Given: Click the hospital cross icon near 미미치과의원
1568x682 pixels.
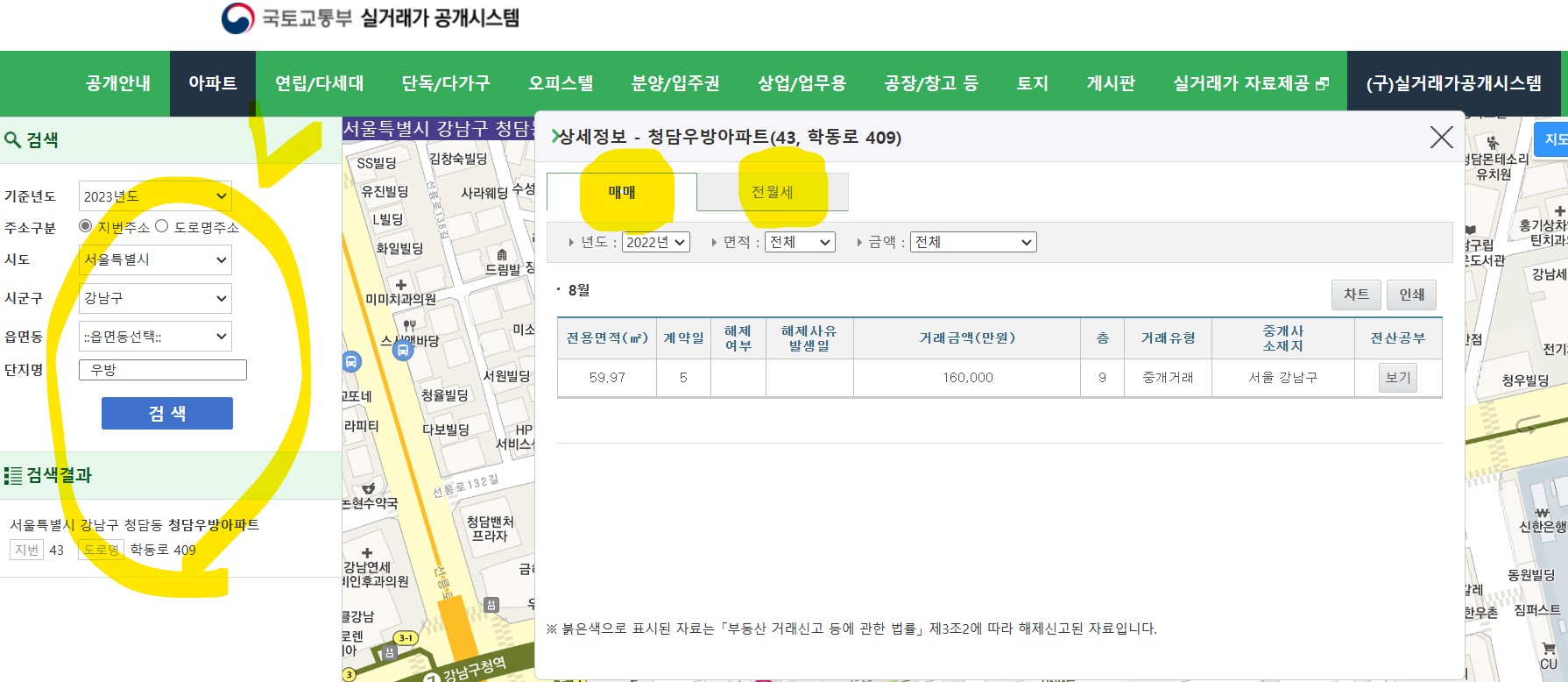Looking at the screenshot, I should click(x=401, y=285).
